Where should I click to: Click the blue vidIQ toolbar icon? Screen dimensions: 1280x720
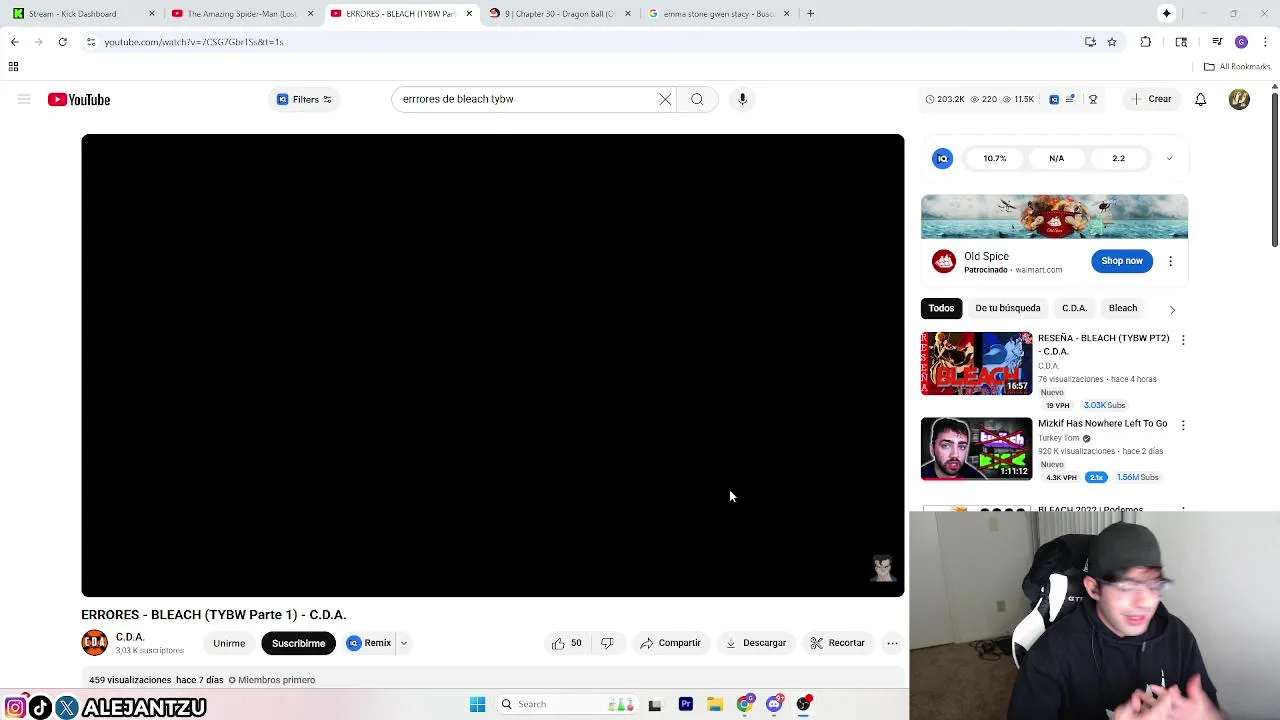[x=1054, y=99]
